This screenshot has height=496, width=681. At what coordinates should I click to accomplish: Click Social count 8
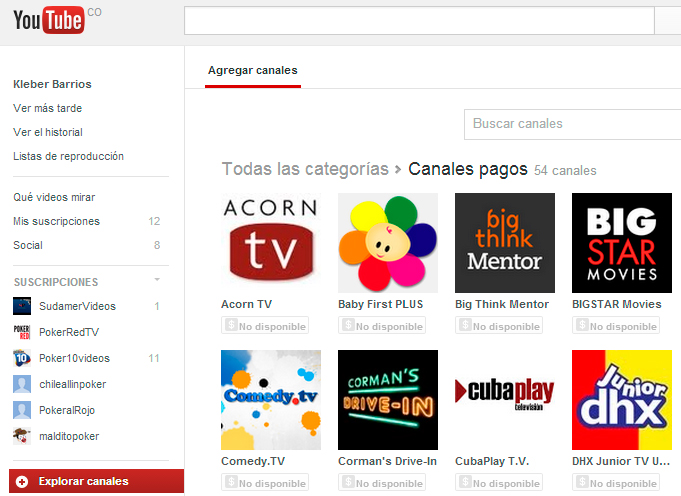click(x=157, y=245)
